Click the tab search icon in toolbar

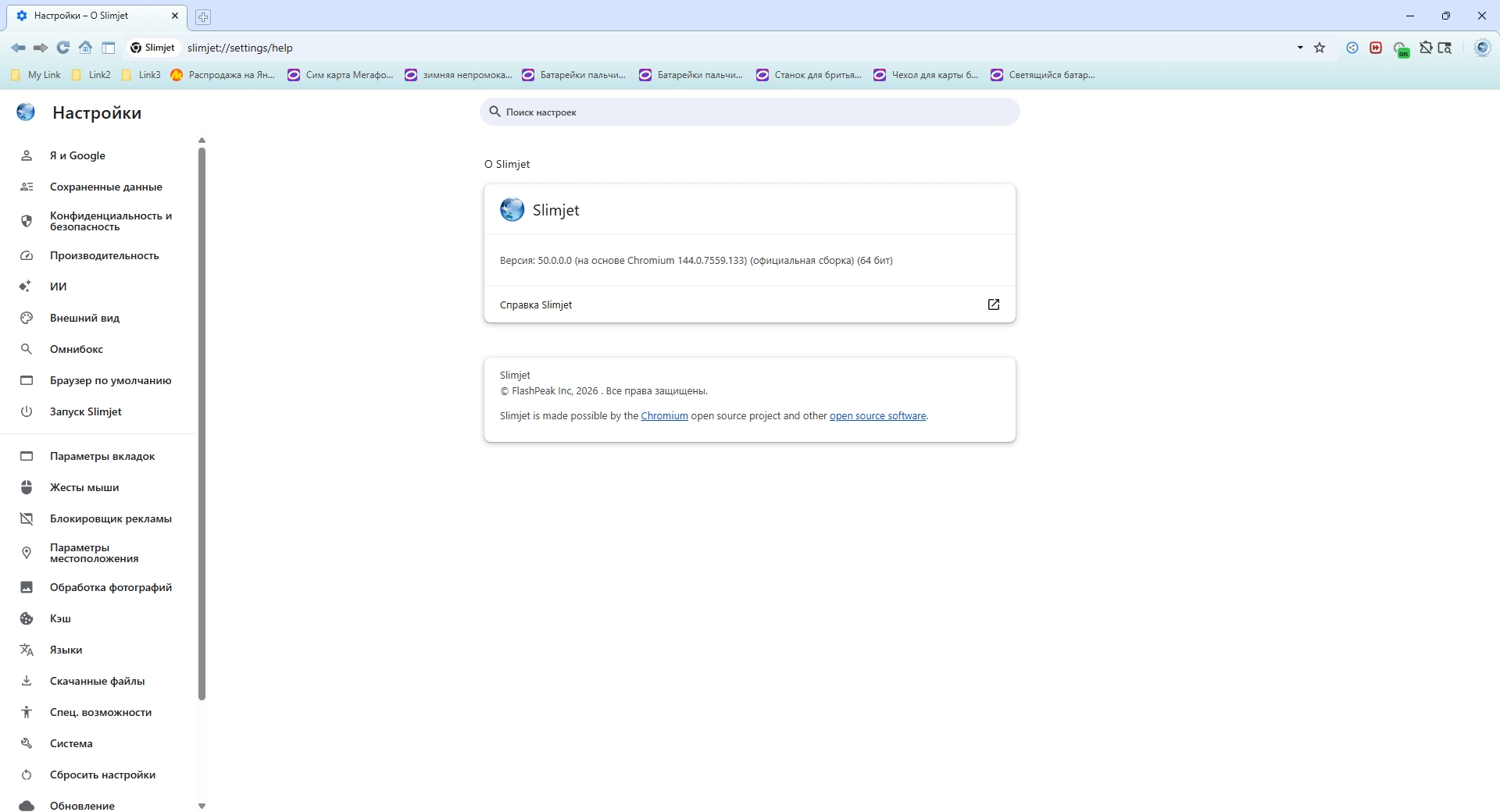pos(1445,48)
